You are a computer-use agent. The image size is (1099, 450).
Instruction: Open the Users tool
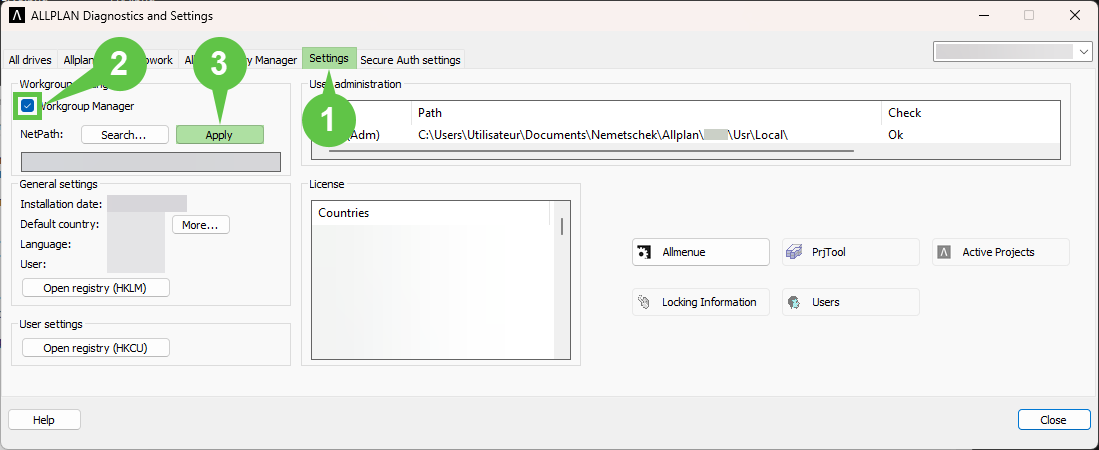click(851, 302)
